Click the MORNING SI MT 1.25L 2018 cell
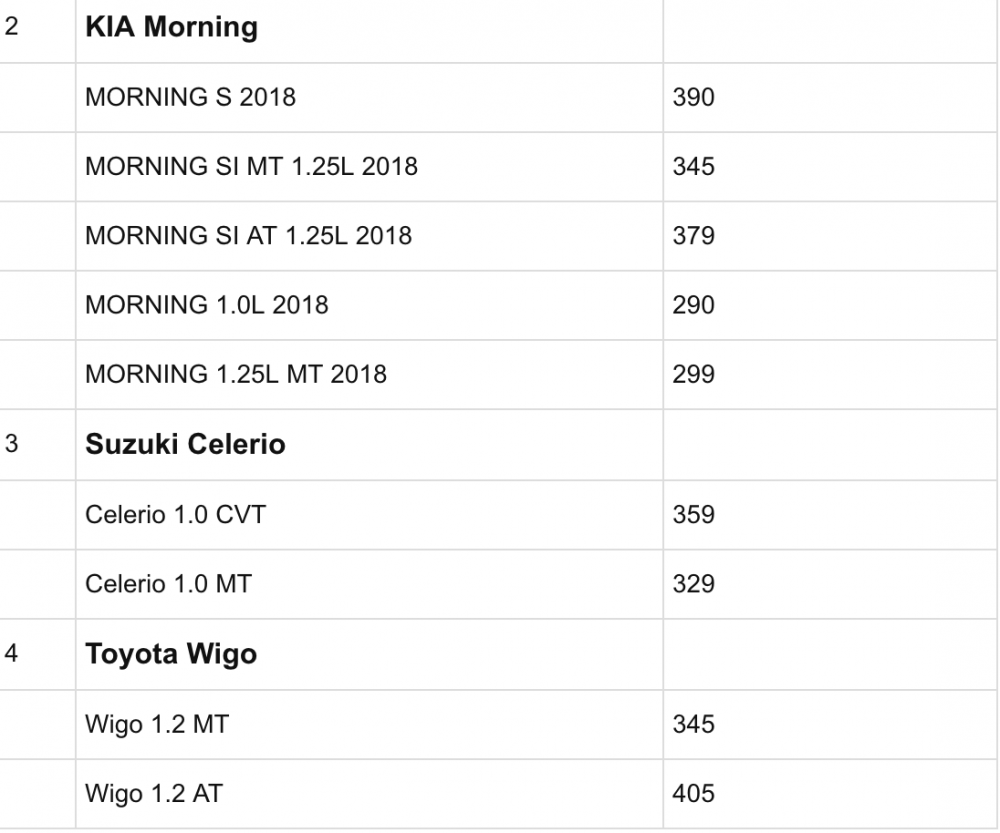The height and width of the screenshot is (833, 1000). [252, 166]
